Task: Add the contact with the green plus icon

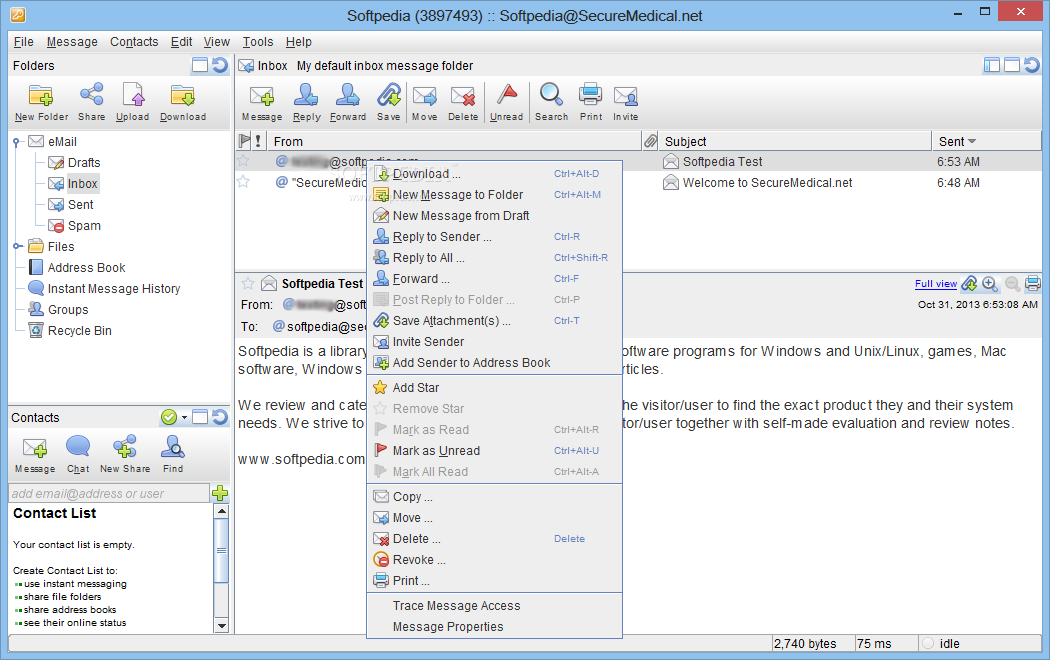Action: 220,493
